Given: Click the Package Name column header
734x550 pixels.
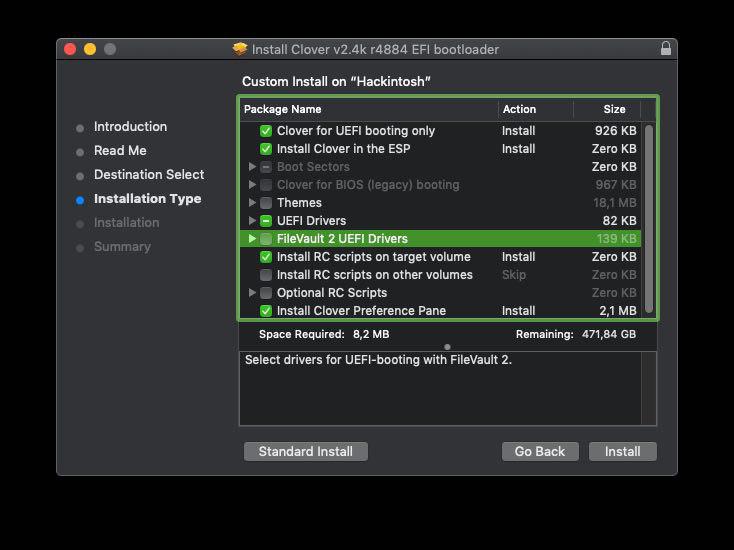Looking at the screenshot, I should pyautogui.click(x=369, y=110).
